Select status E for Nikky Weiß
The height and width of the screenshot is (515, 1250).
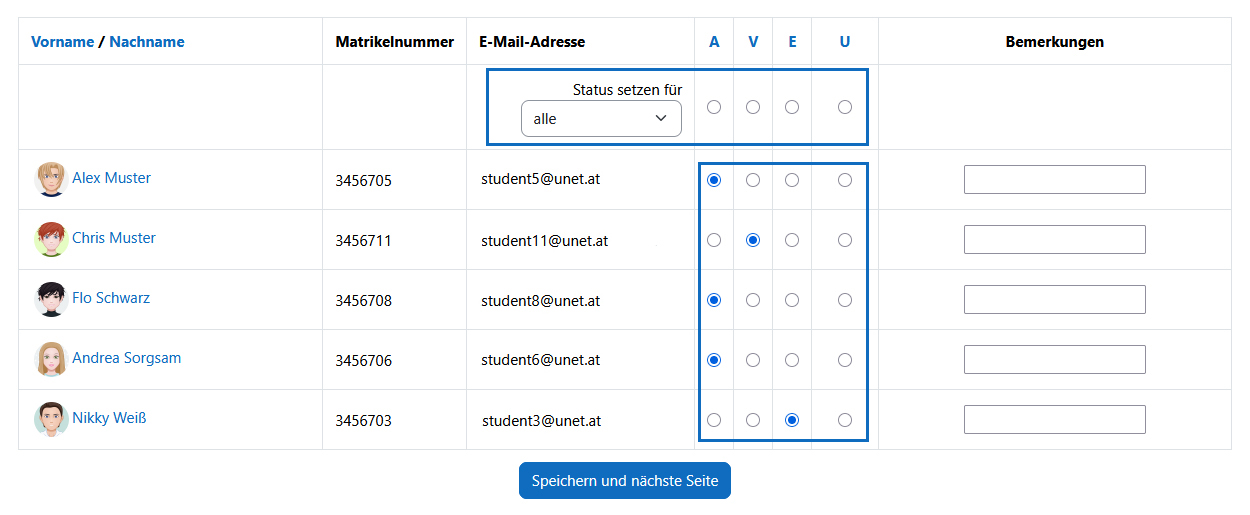pos(792,420)
